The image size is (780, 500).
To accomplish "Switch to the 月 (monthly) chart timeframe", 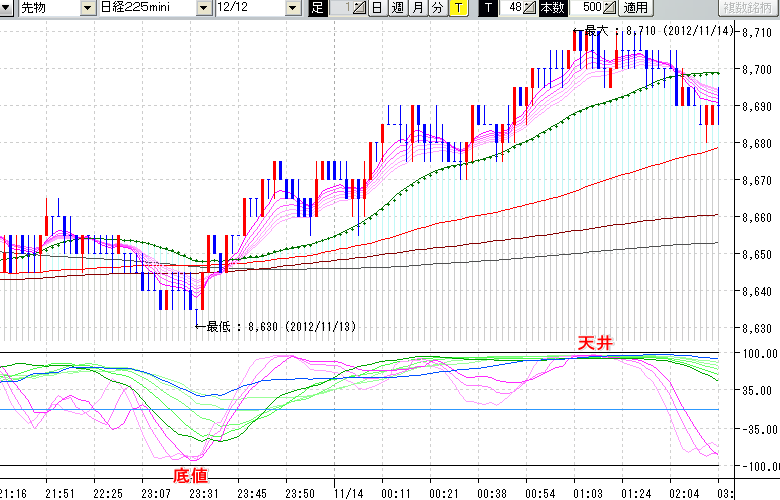I will coord(417,8).
